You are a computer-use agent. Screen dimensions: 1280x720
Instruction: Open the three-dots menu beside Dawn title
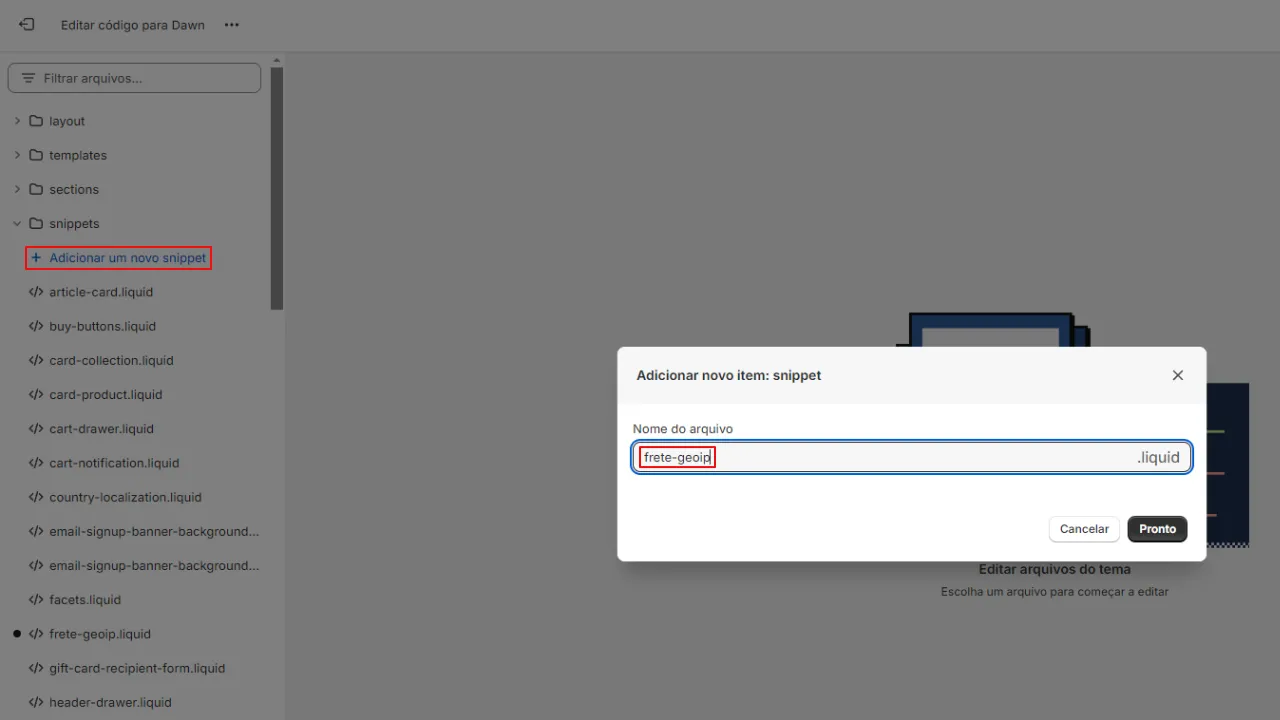(x=232, y=25)
